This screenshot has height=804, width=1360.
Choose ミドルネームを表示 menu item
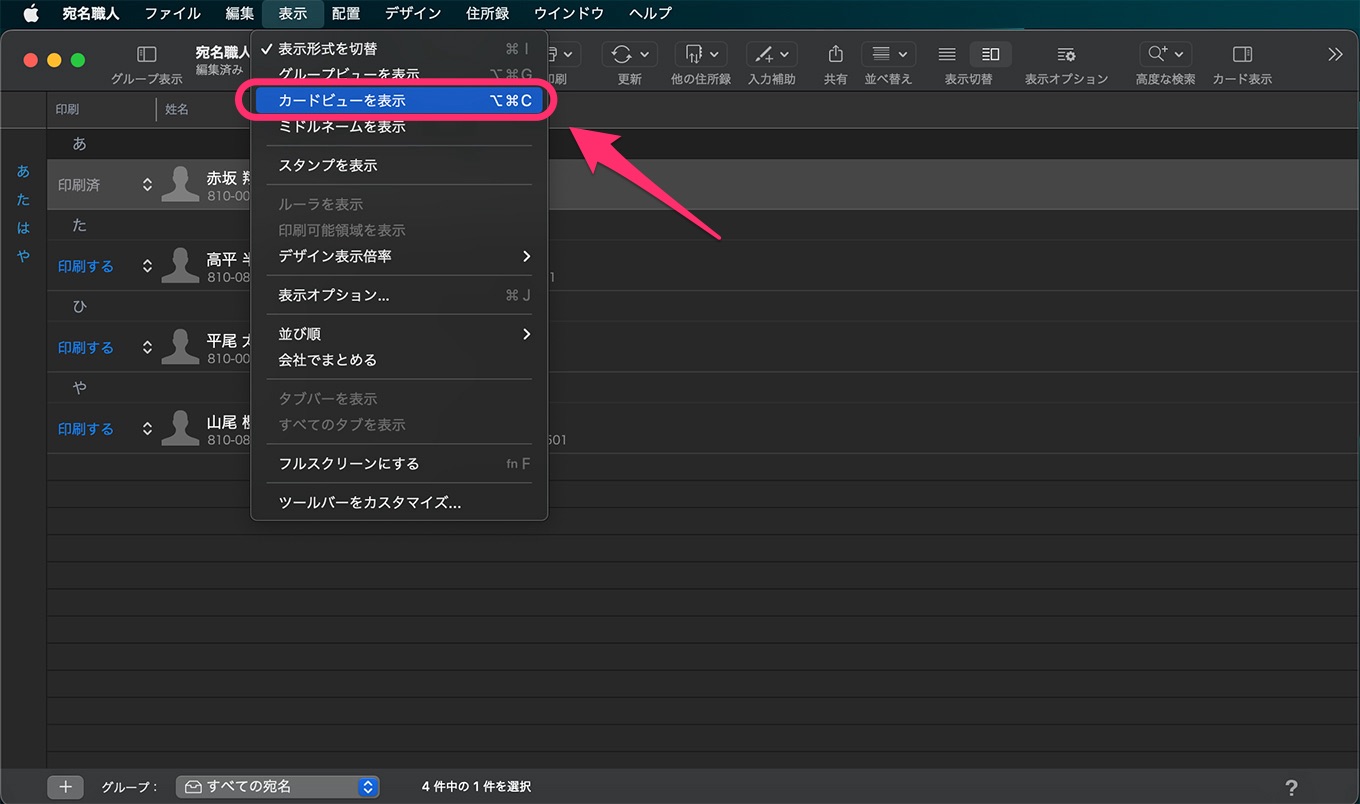click(399, 126)
